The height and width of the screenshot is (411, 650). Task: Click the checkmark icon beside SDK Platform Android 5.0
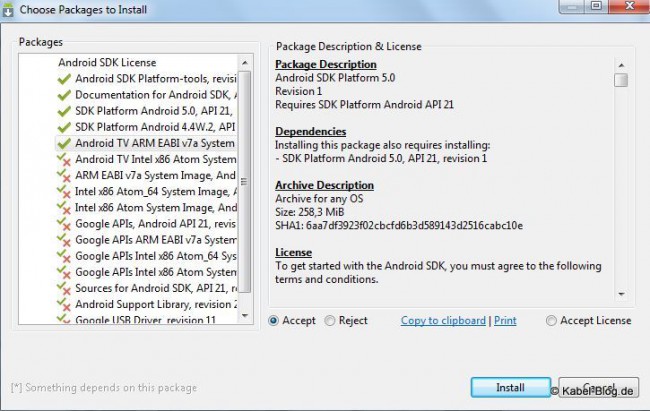(64, 111)
